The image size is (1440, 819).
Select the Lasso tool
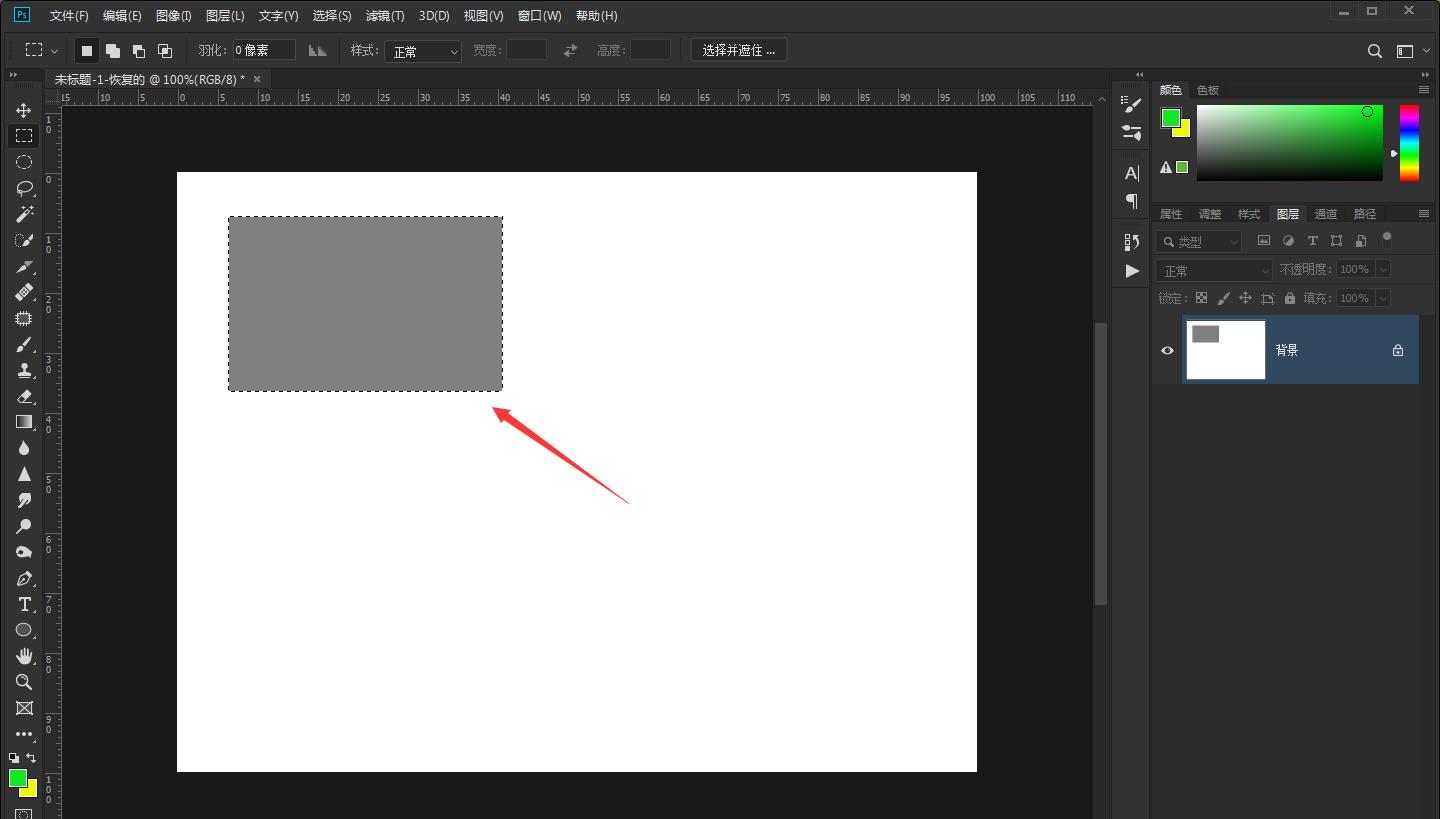pyautogui.click(x=24, y=188)
